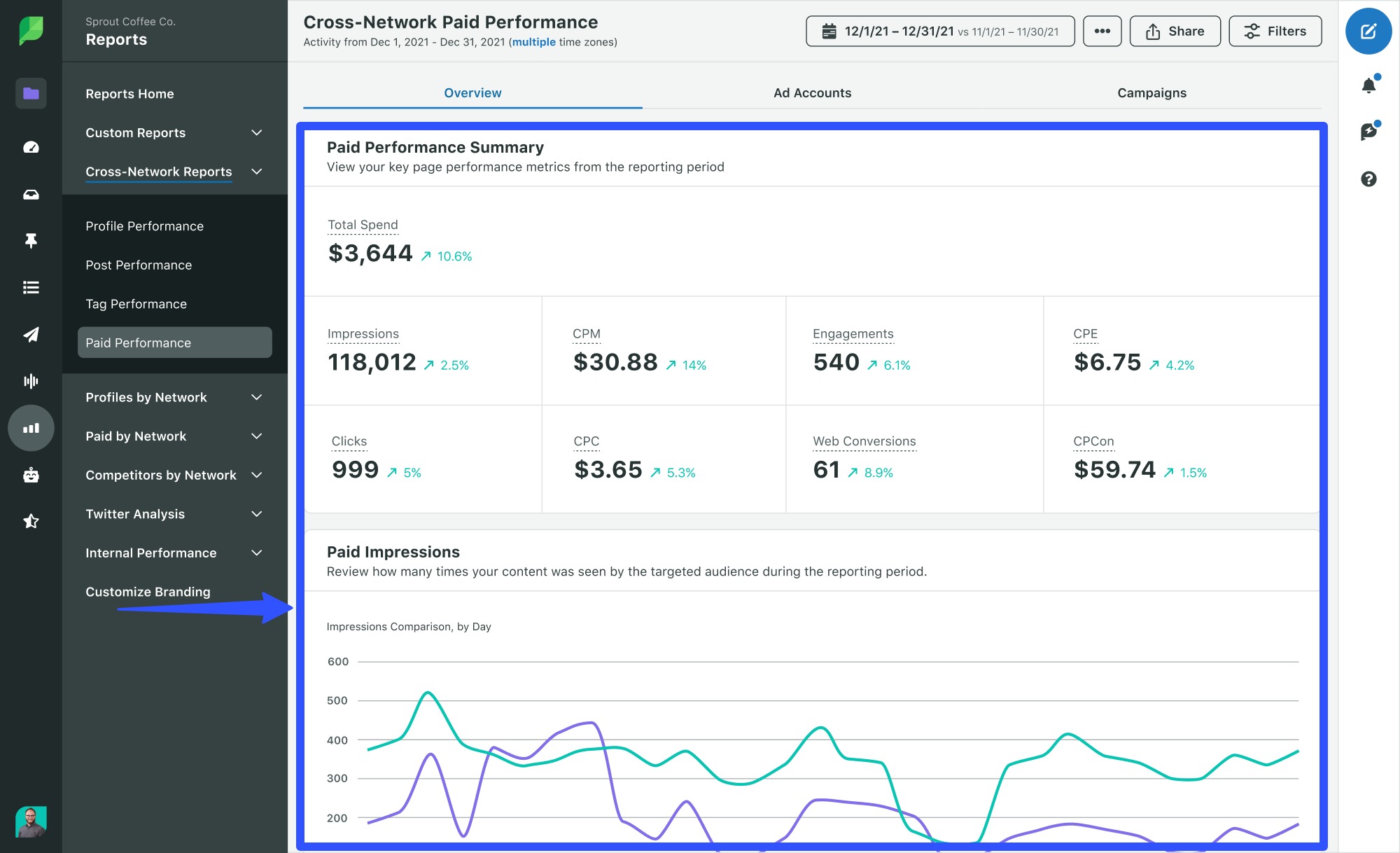
Task: Click the help question-mark icon
Action: (1367, 180)
